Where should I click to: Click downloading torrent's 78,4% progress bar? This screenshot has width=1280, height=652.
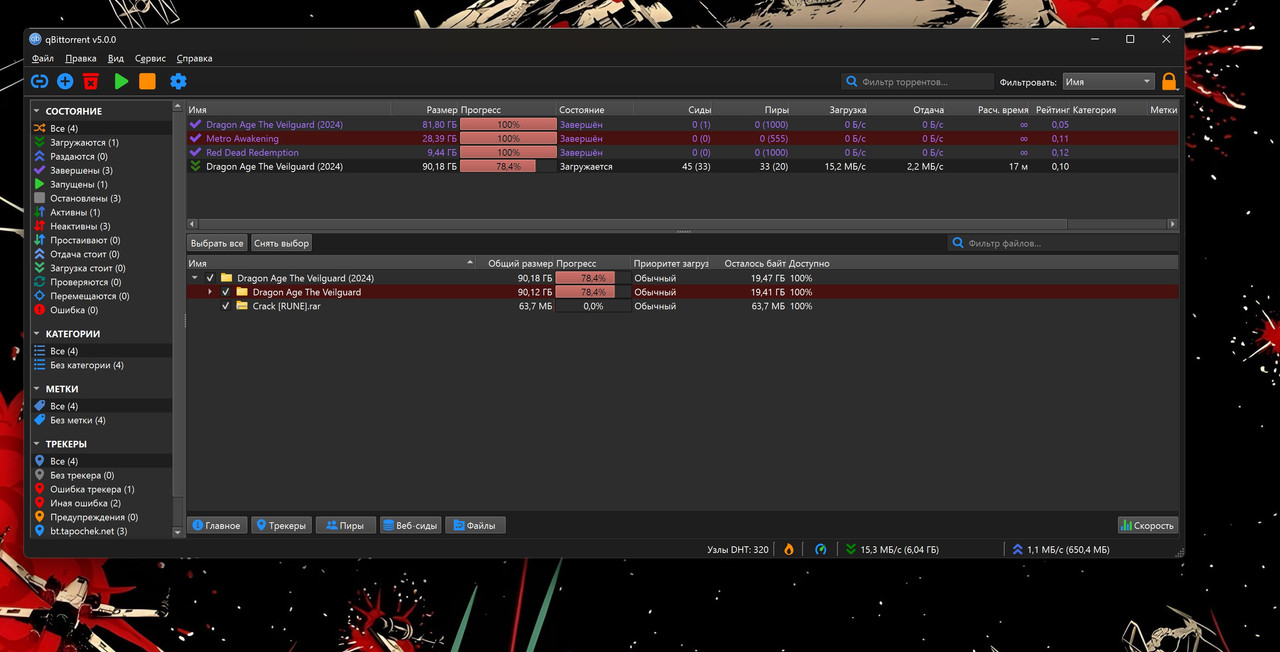pyautogui.click(x=508, y=167)
